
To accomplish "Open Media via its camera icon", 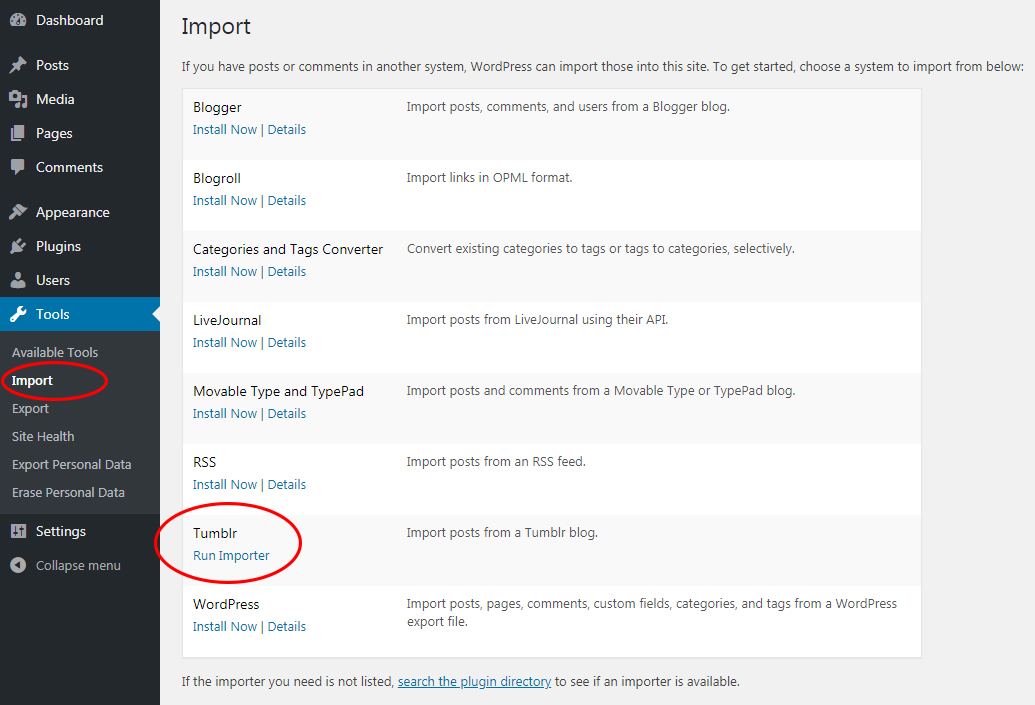I will (18, 98).
